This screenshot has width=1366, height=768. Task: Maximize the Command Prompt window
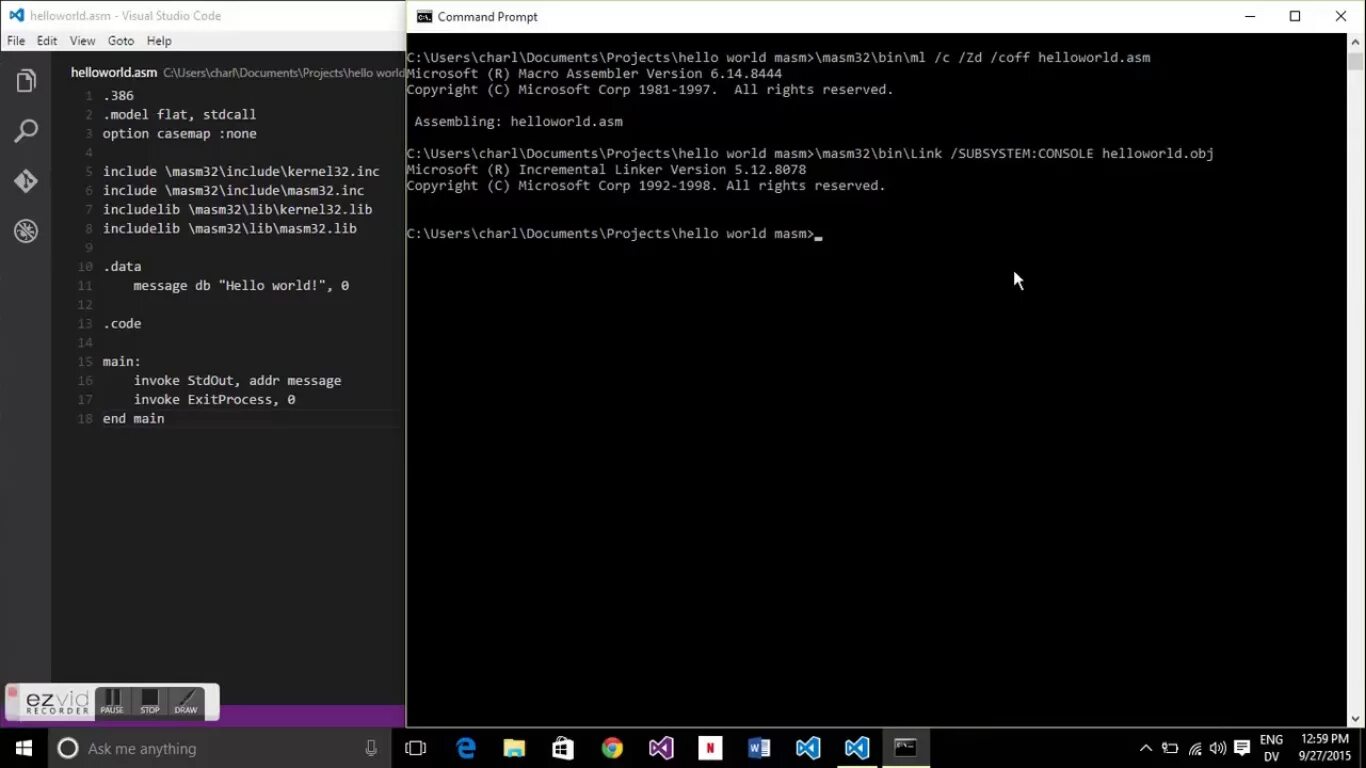click(1295, 16)
